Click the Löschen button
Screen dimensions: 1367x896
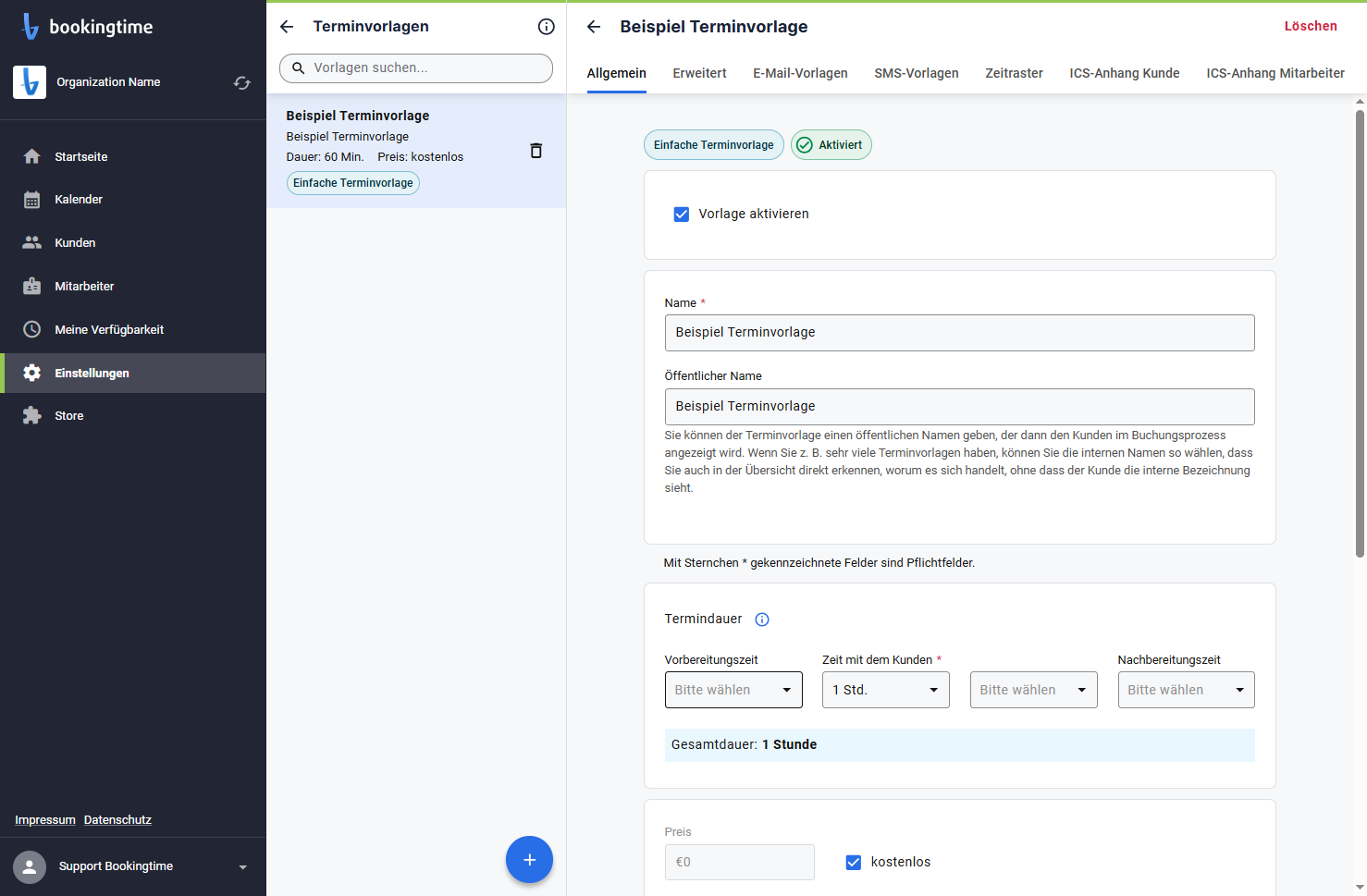(x=1311, y=26)
